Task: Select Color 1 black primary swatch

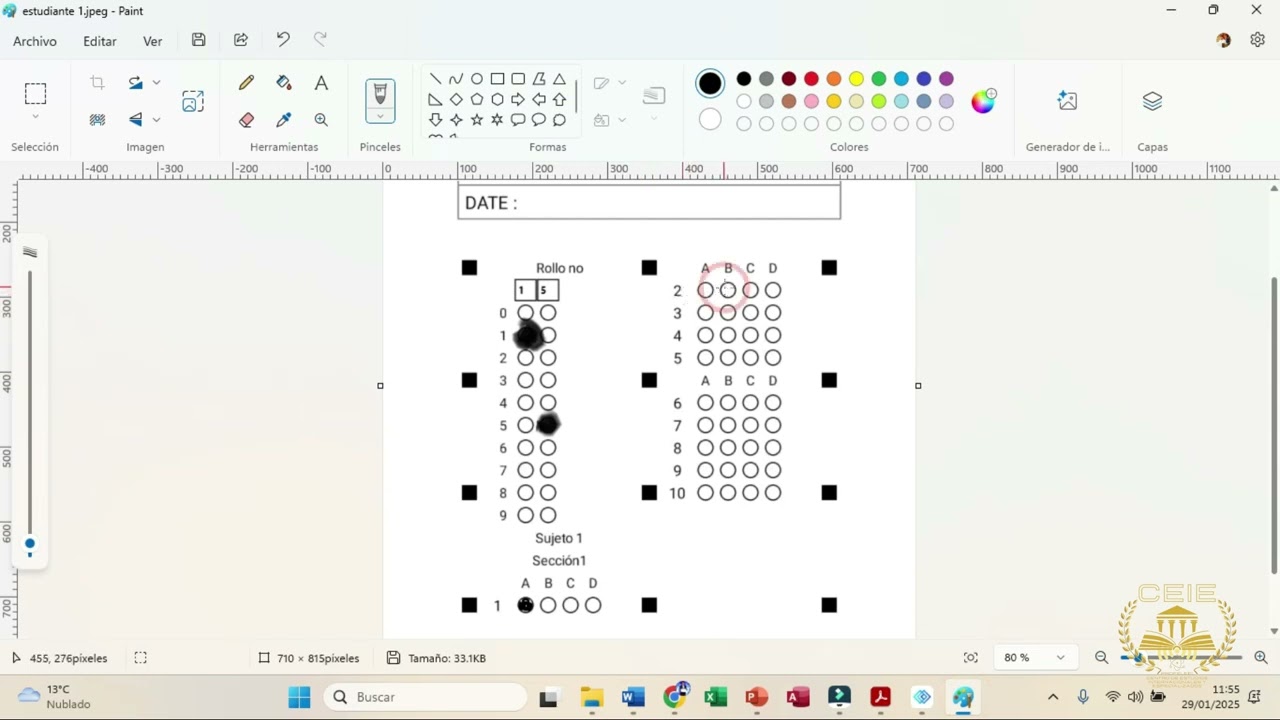Action: (x=710, y=84)
